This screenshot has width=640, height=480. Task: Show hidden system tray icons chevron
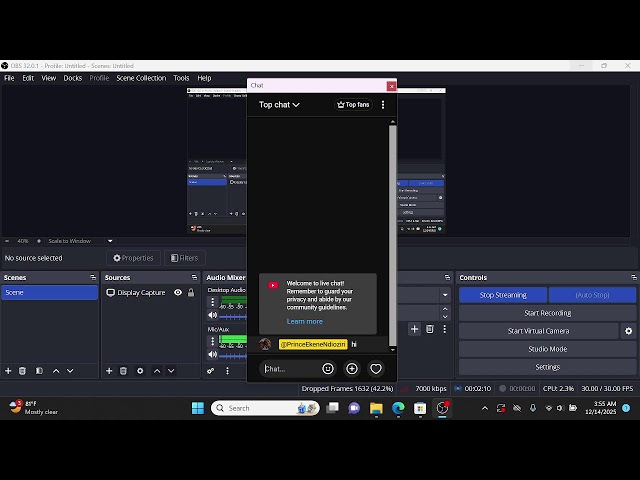[485, 408]
